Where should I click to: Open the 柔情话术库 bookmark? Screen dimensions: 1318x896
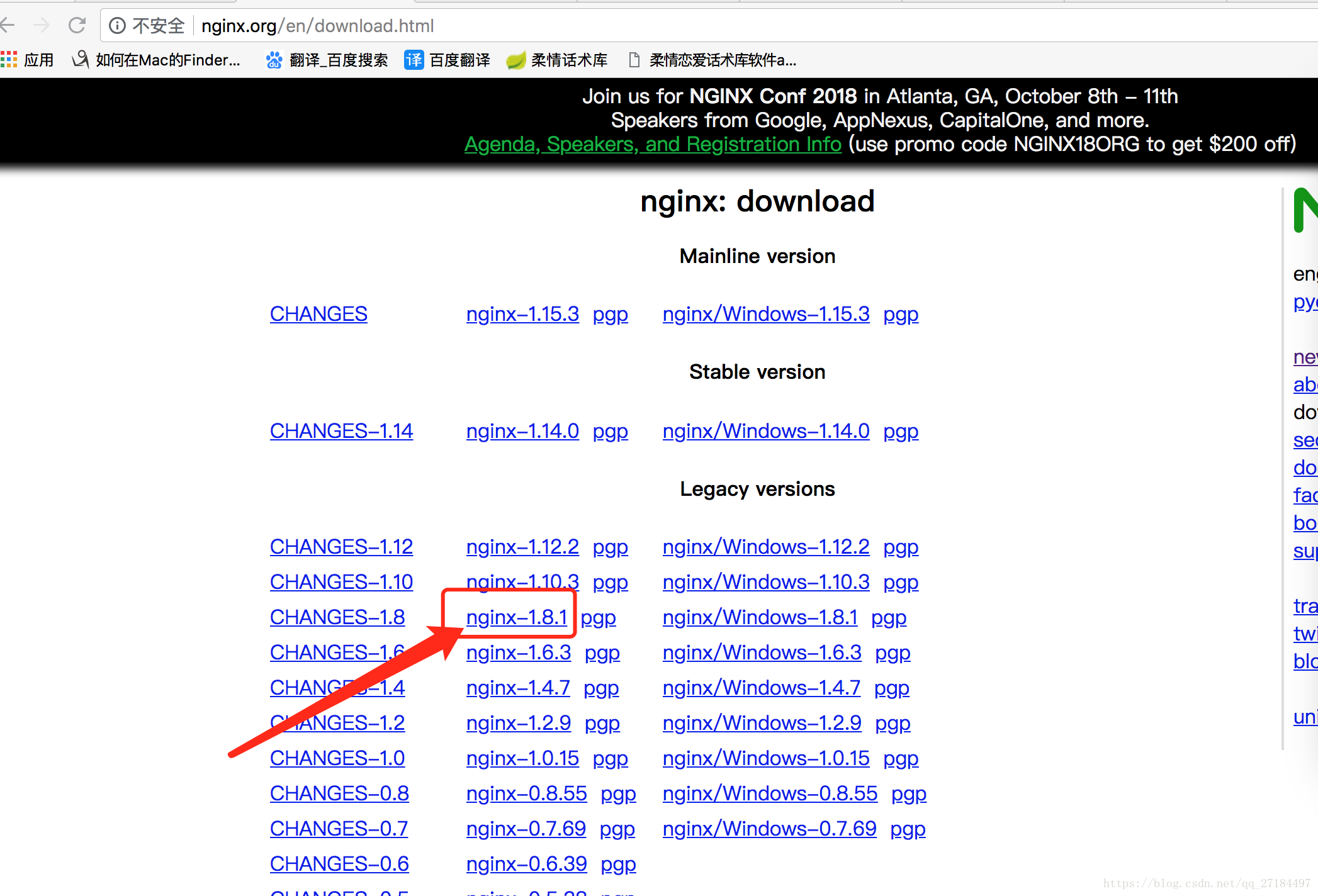(x=557, y=60)
